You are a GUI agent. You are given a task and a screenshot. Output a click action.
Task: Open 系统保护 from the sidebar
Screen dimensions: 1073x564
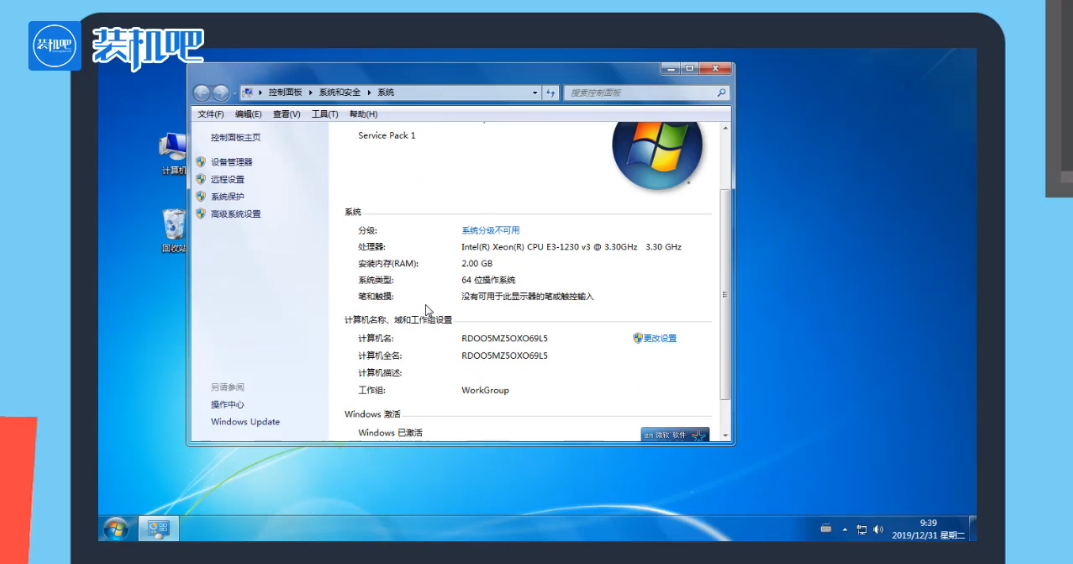[227, 196]
